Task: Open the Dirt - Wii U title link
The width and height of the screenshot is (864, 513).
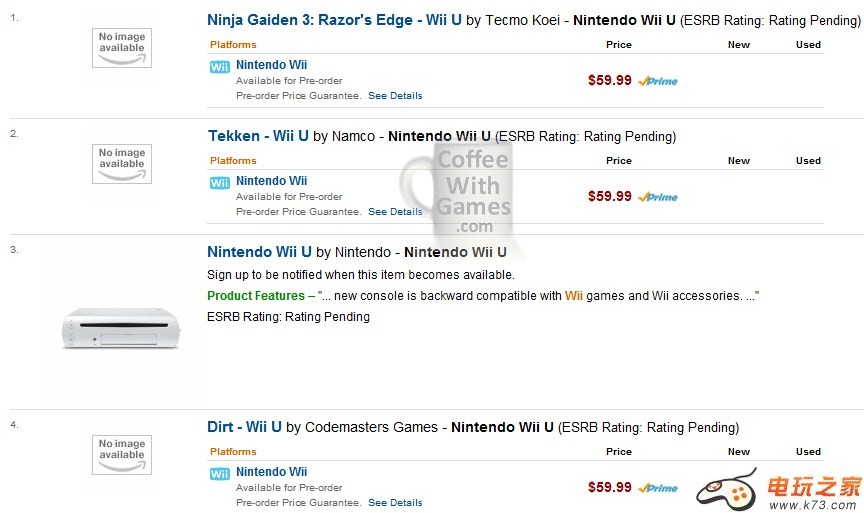Action: pyautogui.click(x=244, y=427)
